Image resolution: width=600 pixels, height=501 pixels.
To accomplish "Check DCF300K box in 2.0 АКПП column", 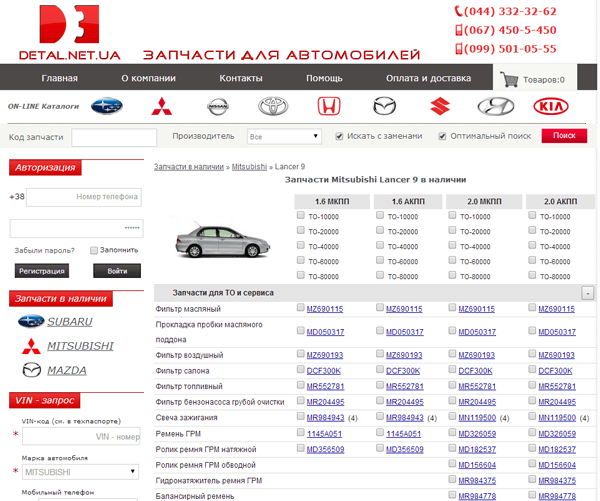I will [x=532, y=369].
